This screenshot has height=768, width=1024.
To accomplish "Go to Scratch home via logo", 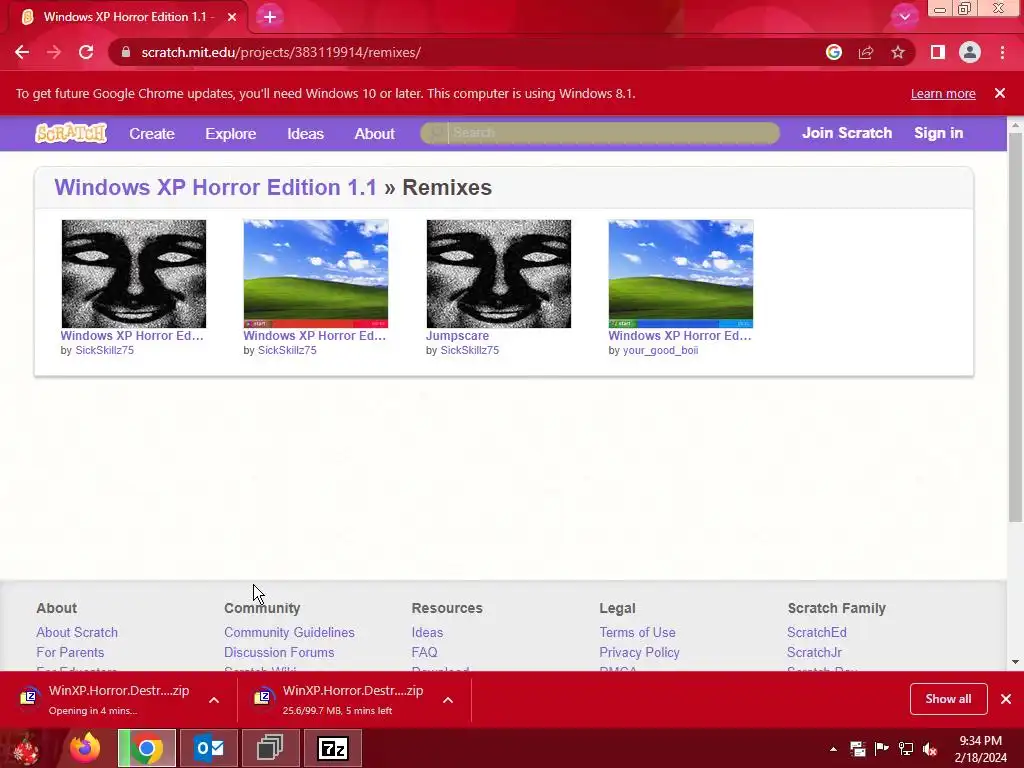I will click(71, 133).
